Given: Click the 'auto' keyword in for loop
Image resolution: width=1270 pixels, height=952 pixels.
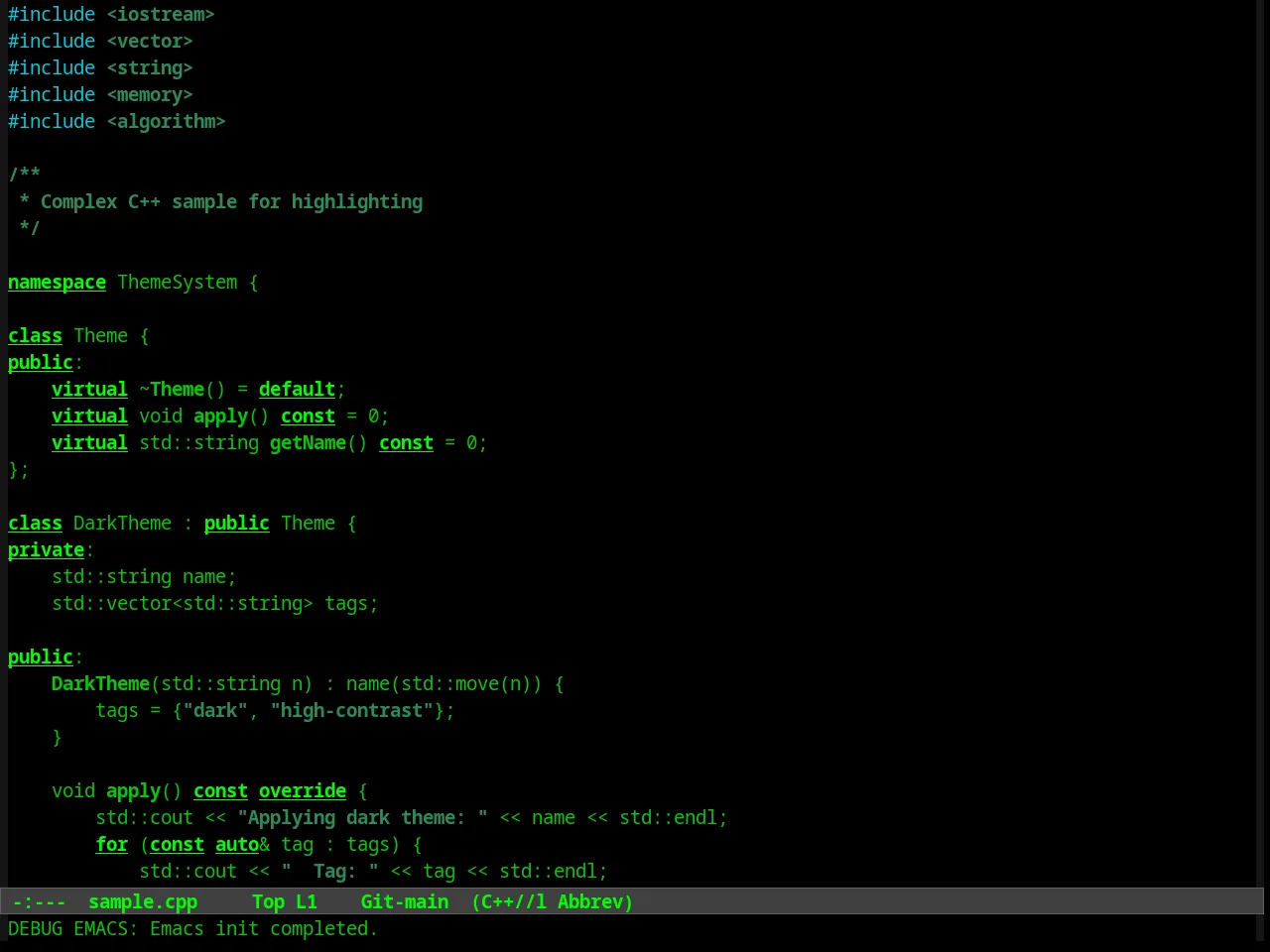Looking at the screenshot, I should coord(237,844).
